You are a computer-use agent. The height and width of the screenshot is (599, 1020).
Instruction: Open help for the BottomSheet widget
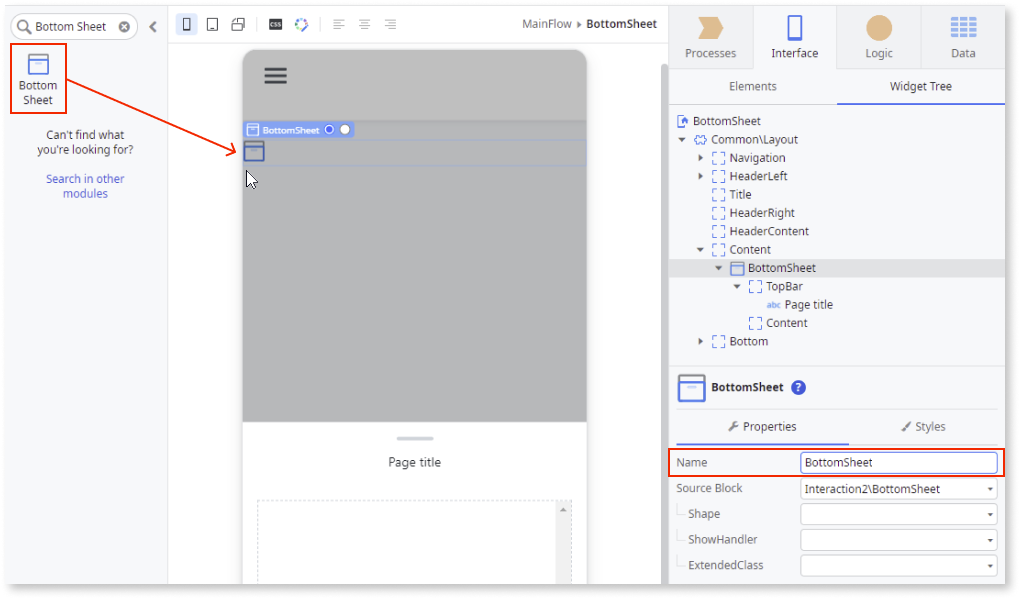pyautogui.click(x=798, y=388)
